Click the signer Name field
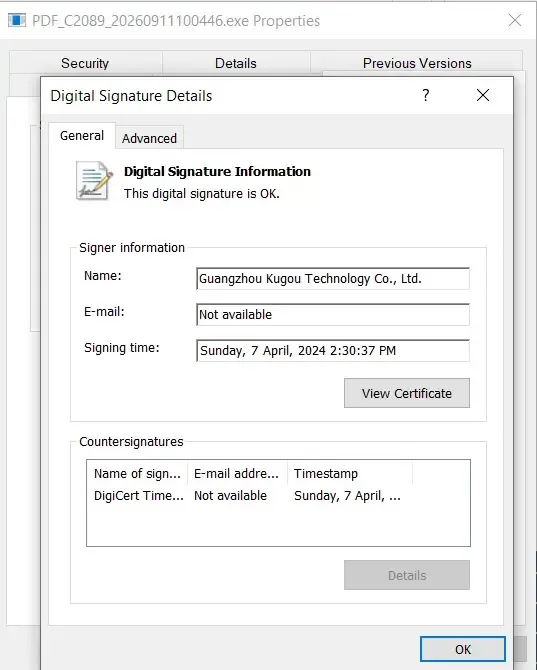 (x=333, y=279)
